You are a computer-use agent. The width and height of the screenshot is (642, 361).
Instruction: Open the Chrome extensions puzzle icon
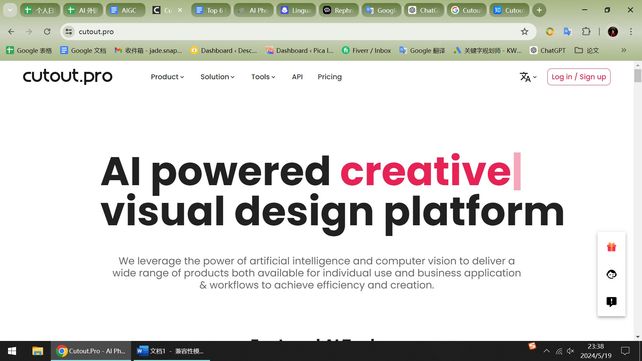(586, 32)
